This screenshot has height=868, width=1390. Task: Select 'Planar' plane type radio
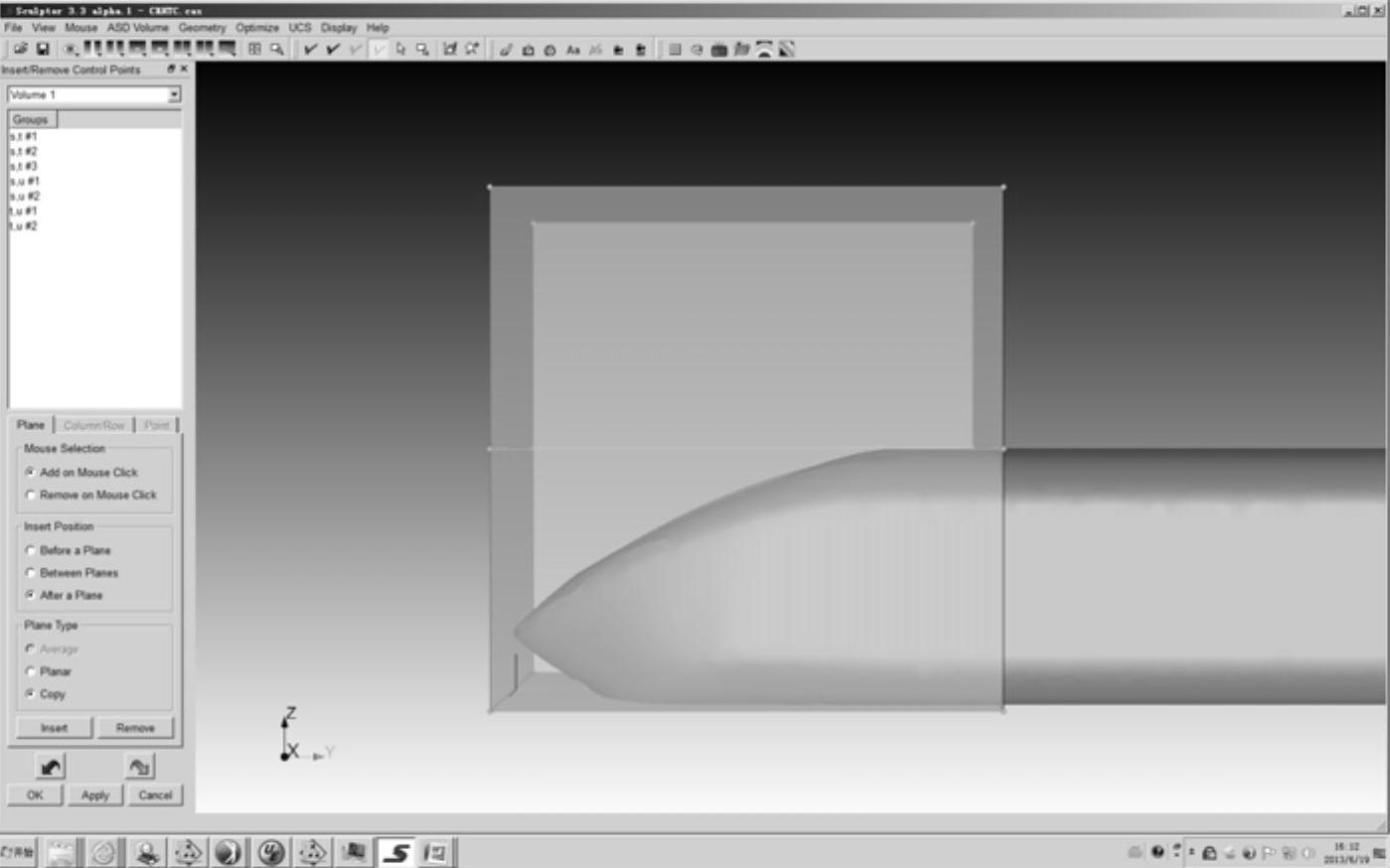[30, 671]
